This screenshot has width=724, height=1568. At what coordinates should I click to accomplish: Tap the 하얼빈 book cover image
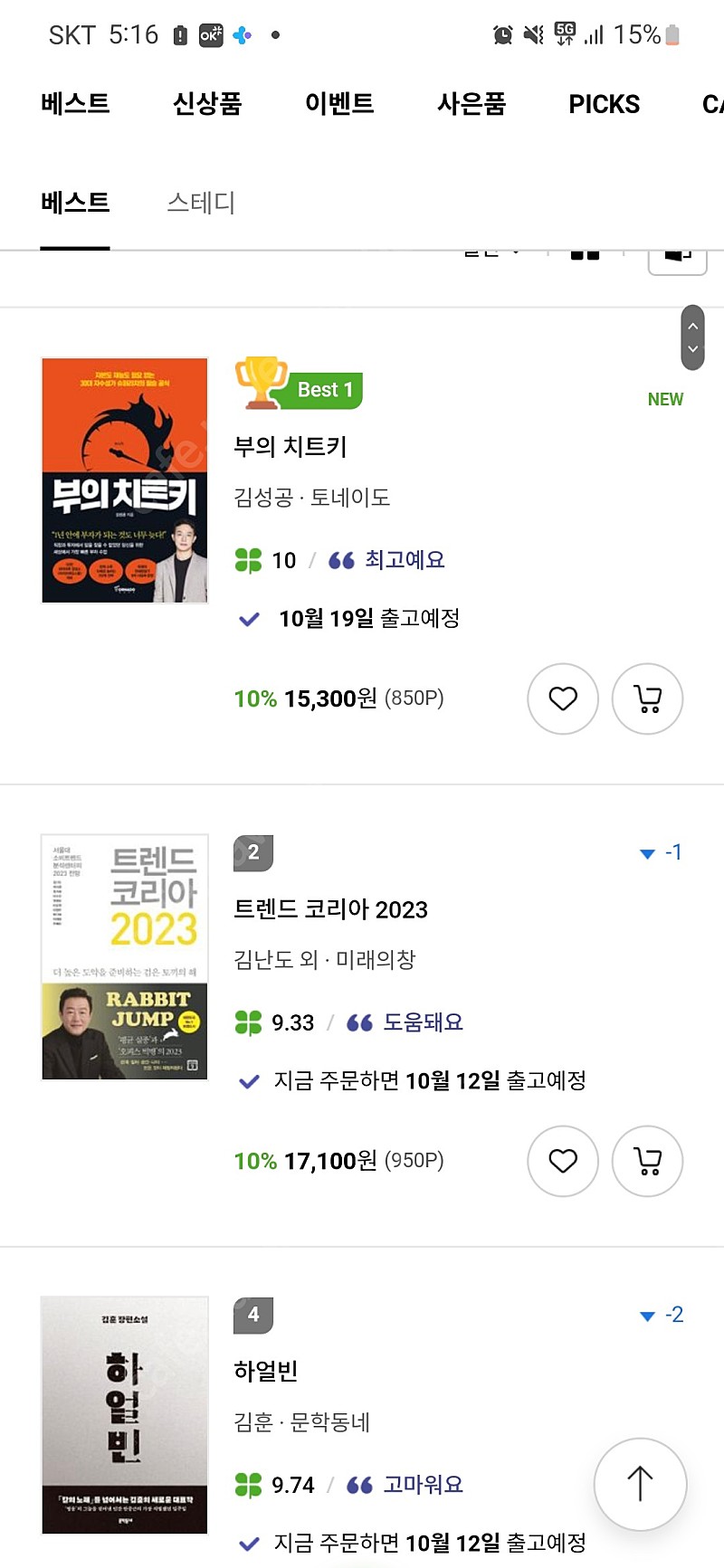[x=125, y=1415]
